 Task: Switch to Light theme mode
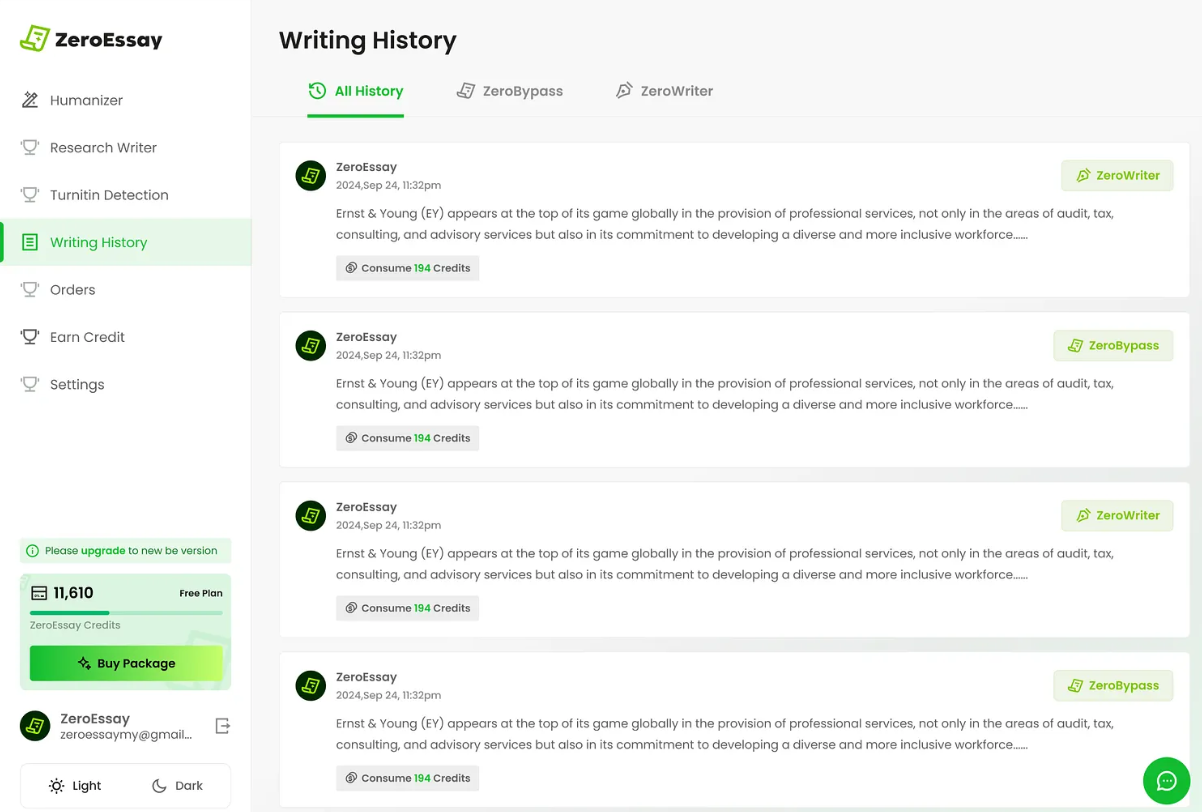tap(75, 786)
